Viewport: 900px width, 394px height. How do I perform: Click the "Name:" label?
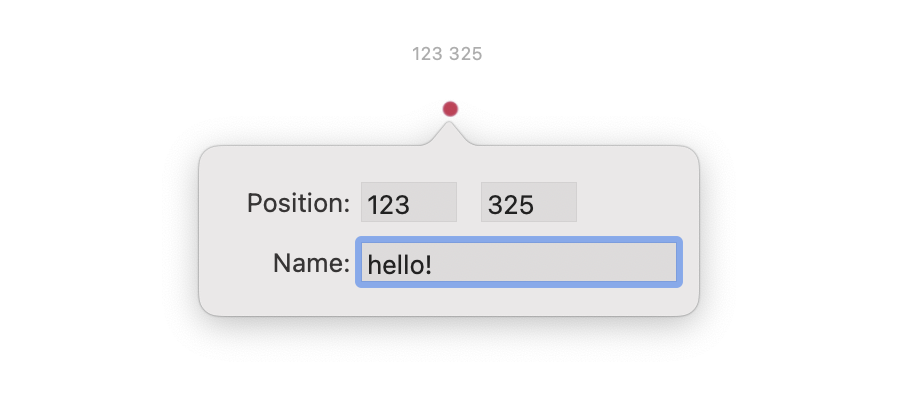(312, 264)
